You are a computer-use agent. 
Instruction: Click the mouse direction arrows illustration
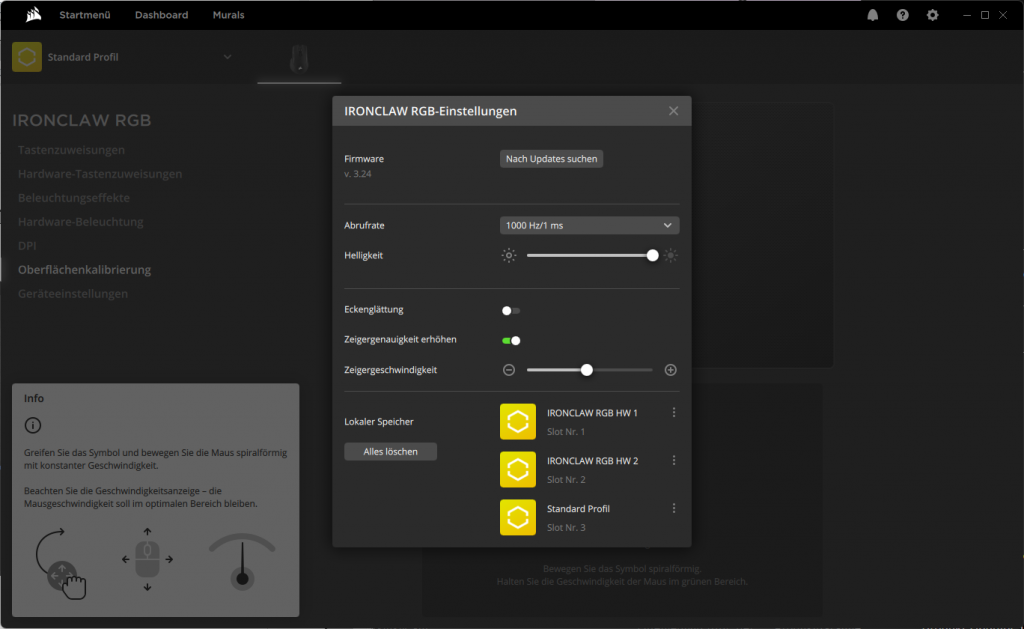148,559
